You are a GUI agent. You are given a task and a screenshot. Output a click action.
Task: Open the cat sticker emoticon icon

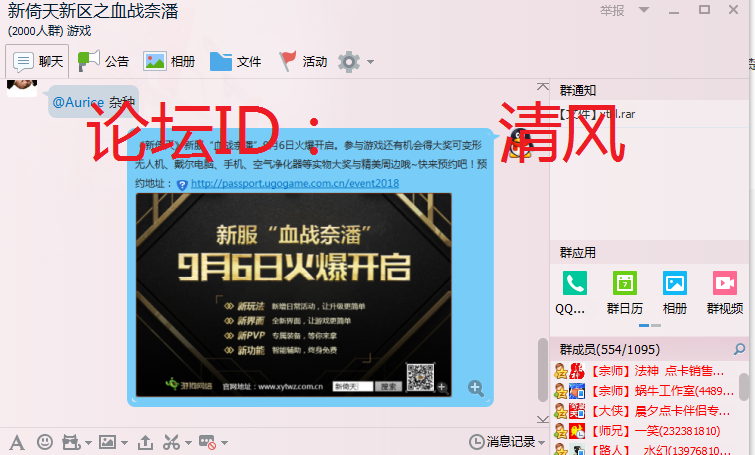(71, 442)
